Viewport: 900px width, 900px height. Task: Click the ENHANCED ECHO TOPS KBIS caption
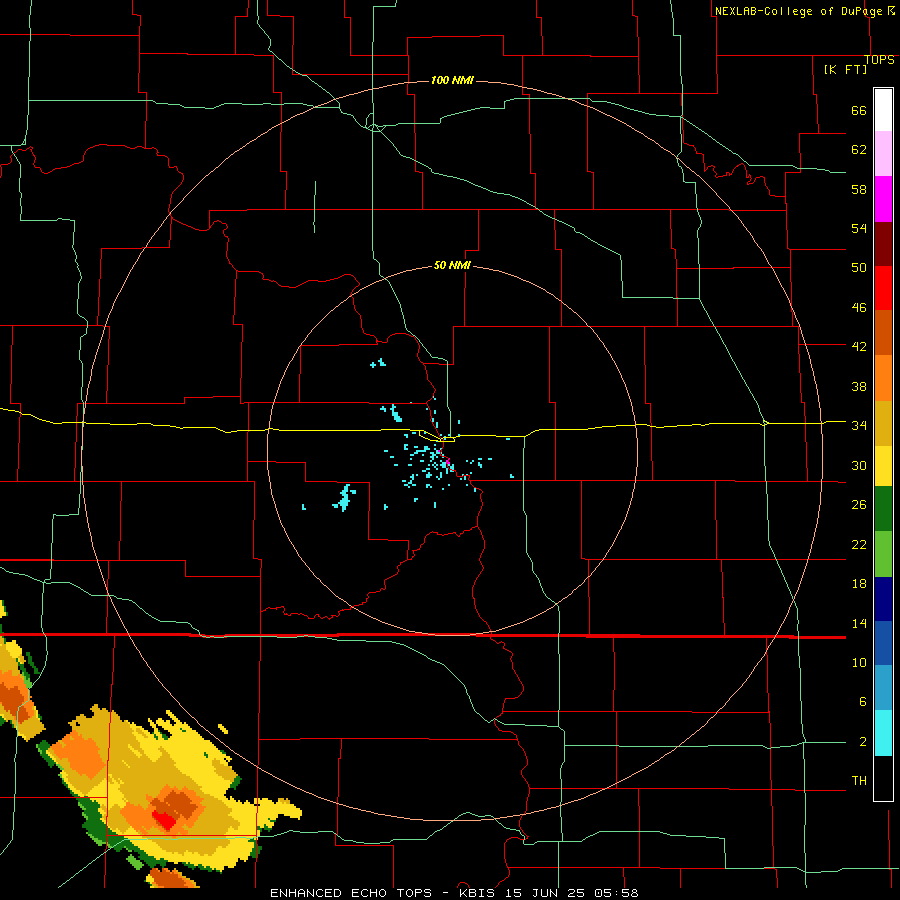click(454, 893)
